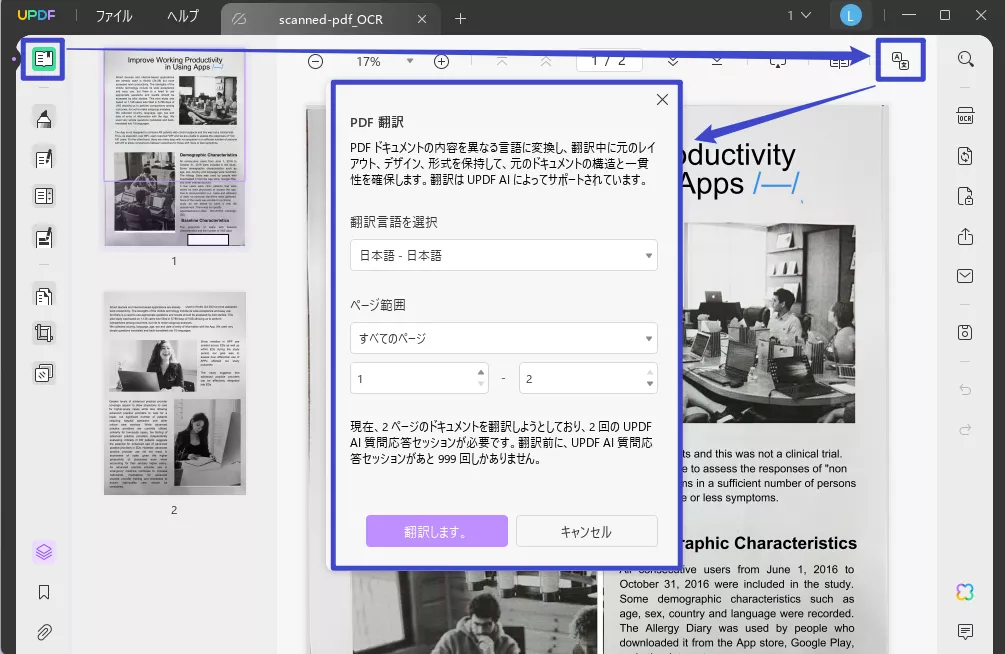Select page 2 thumbnail
The height and width of the screenshot is (654, 1005).
coord(174,393)
